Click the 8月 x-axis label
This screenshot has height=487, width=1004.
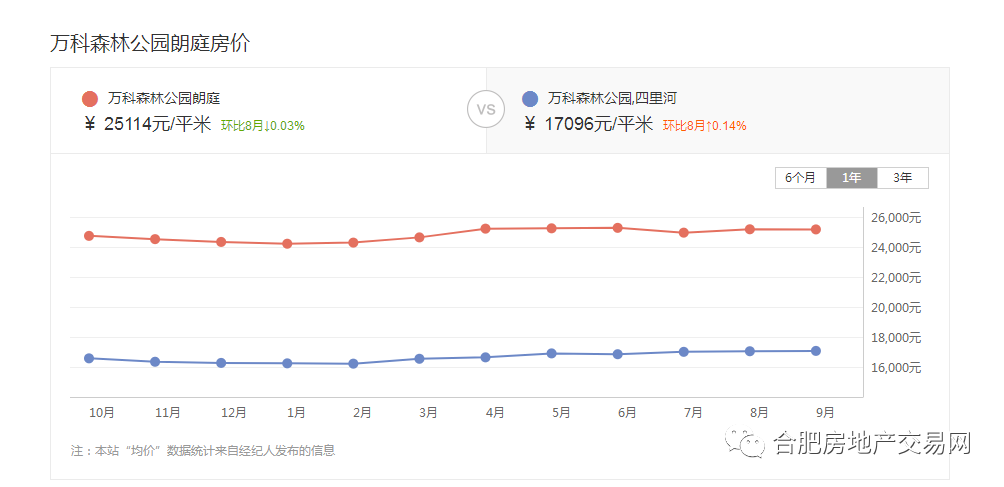759,413
